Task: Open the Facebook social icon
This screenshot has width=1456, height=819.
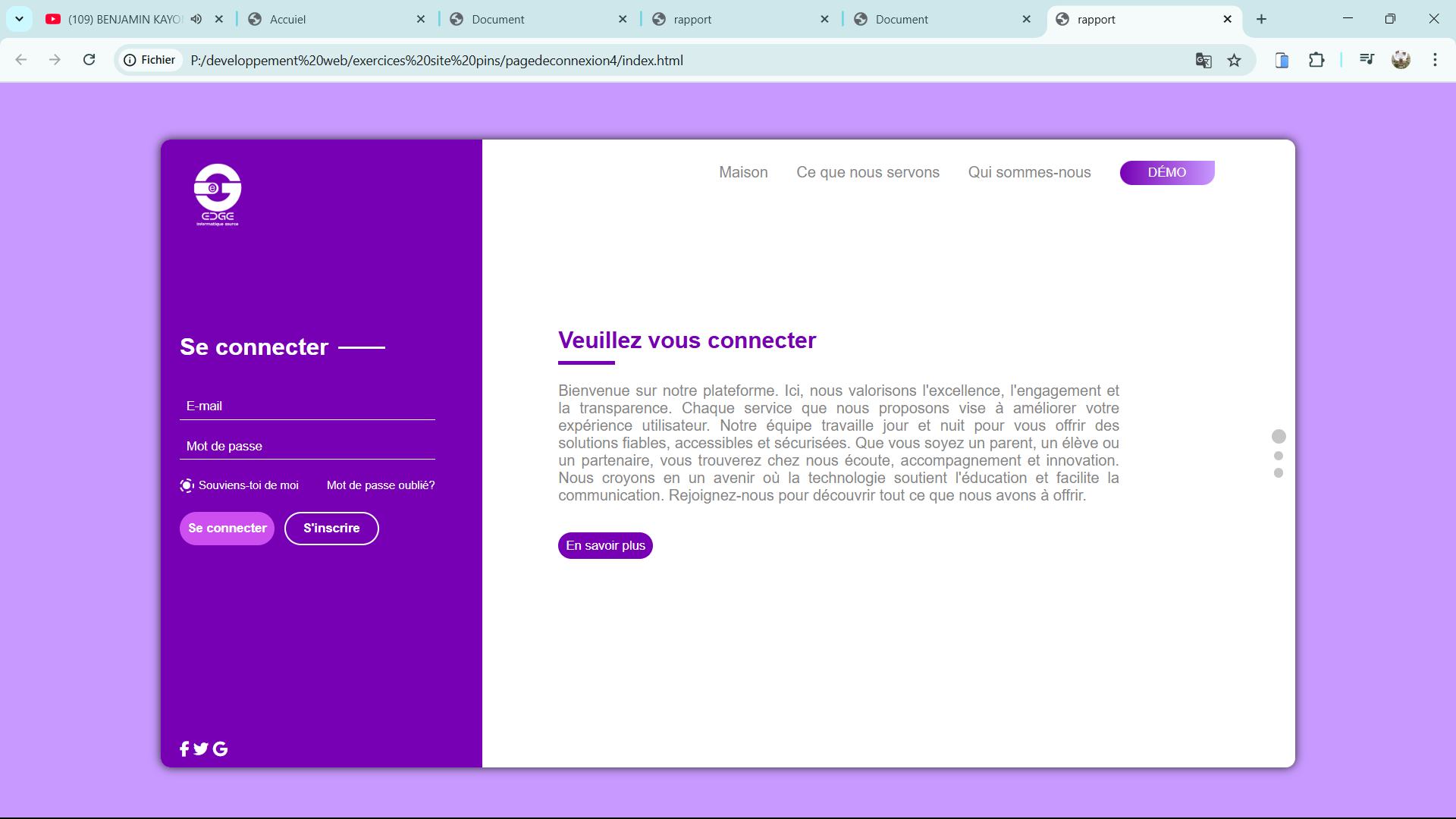Action: click(x=184, y=749)
